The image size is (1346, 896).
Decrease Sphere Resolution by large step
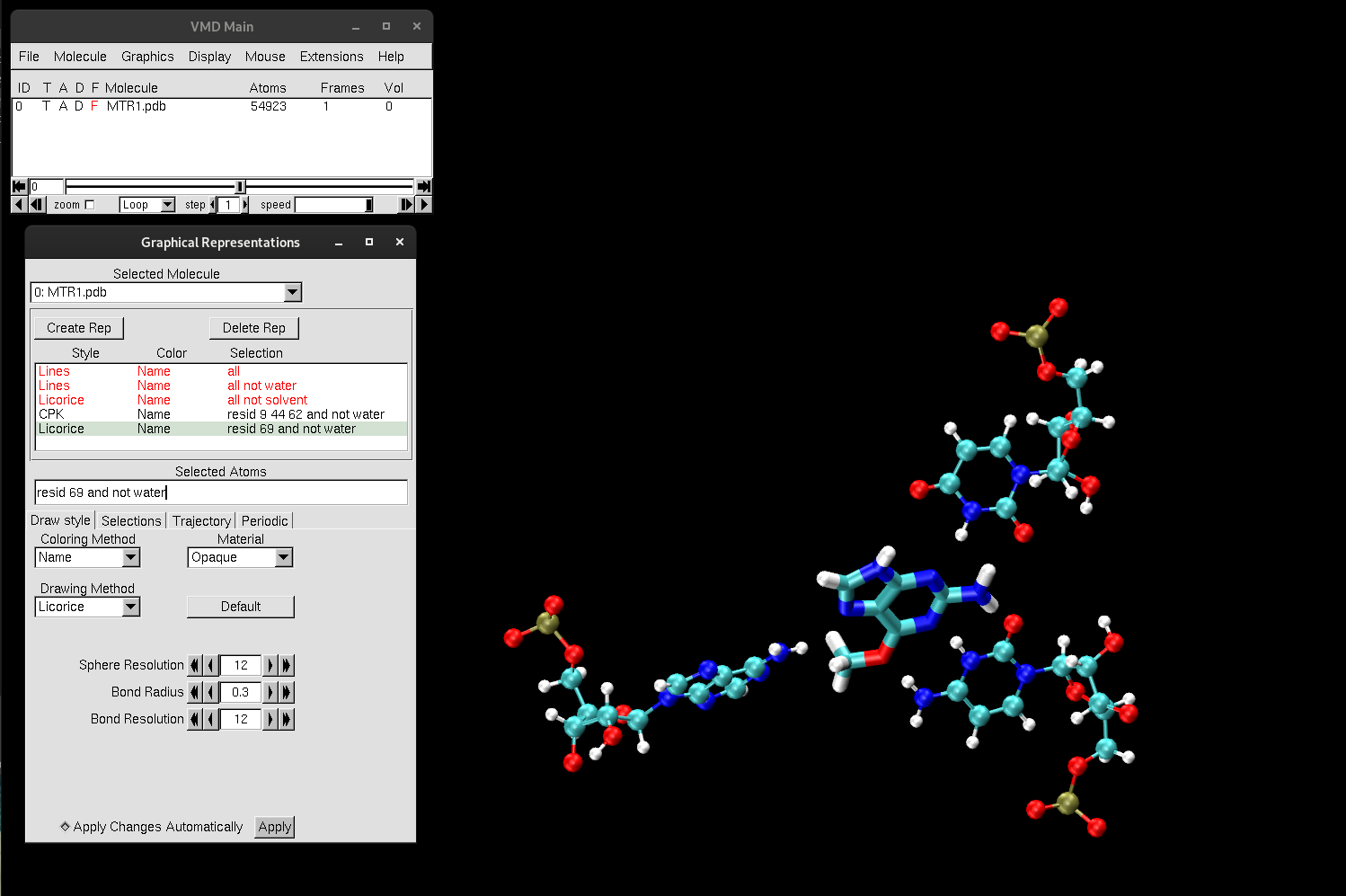click(x=194, y=665)
